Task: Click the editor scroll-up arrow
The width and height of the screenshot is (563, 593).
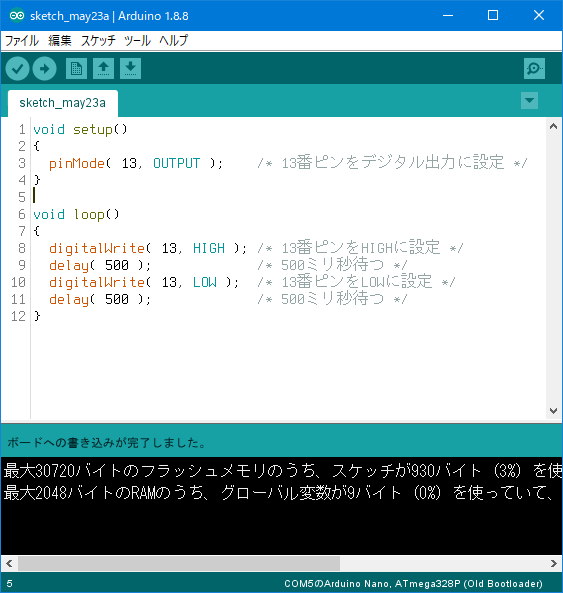Action: pos(554,126)
